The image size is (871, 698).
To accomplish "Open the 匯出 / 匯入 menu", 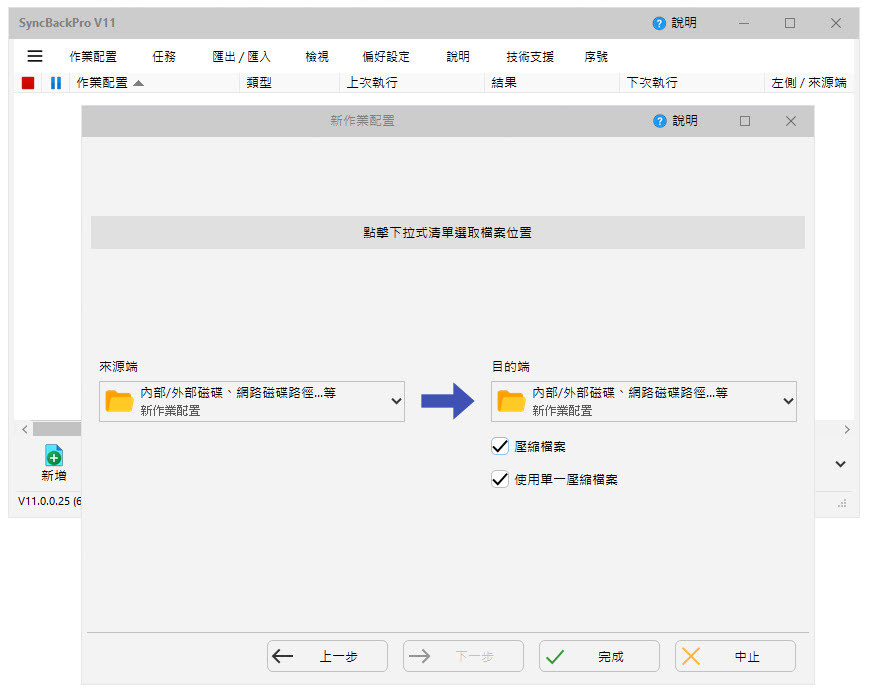I will (241, 57).
